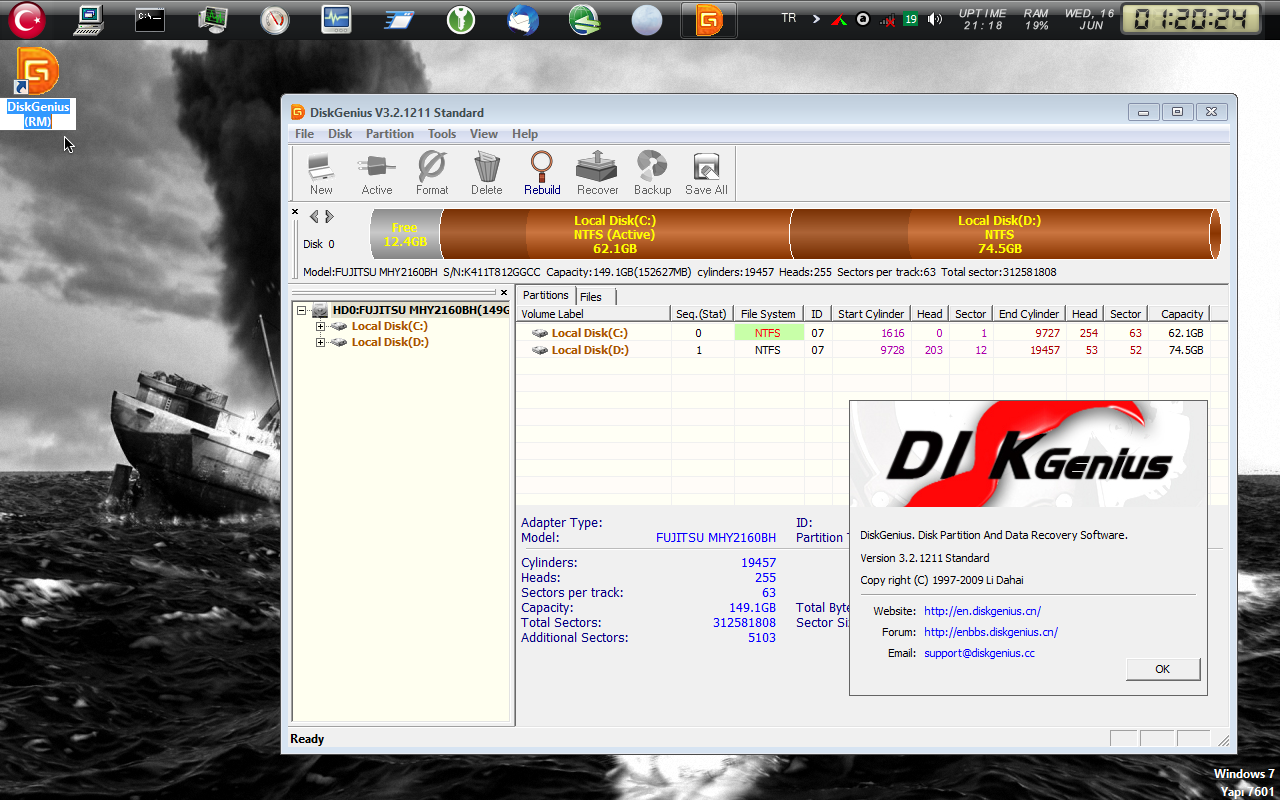Select Local Disk(C:) label in tree
This screenshot has width=1280, height=800.
pyautogui.click(x=389, y=326)
